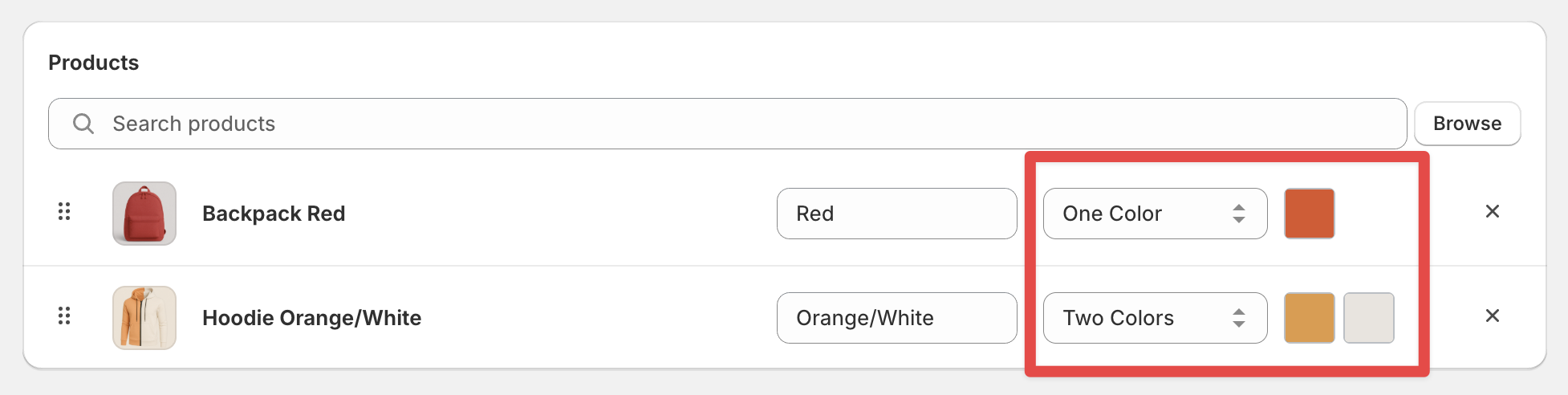Pick the orange hoodie color swatch

tap(1310, 318)
